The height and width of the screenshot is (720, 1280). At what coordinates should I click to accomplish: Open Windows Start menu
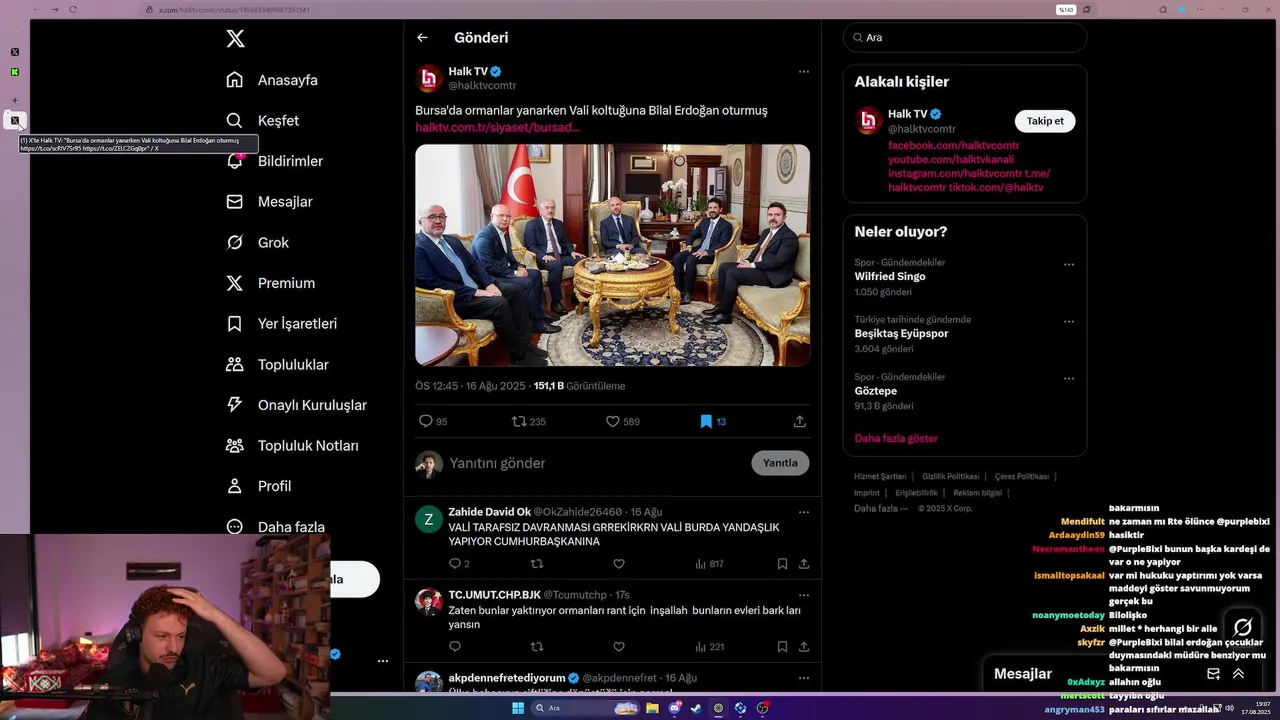518,708
